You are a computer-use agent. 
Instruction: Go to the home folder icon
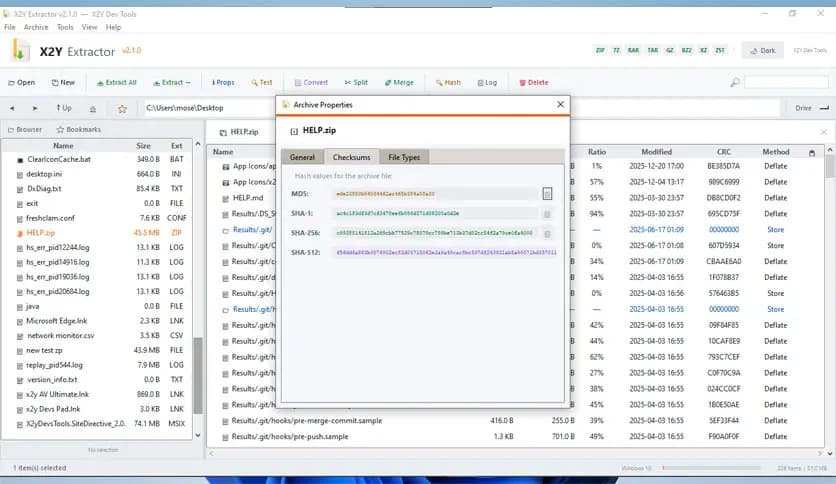point(93,109)
